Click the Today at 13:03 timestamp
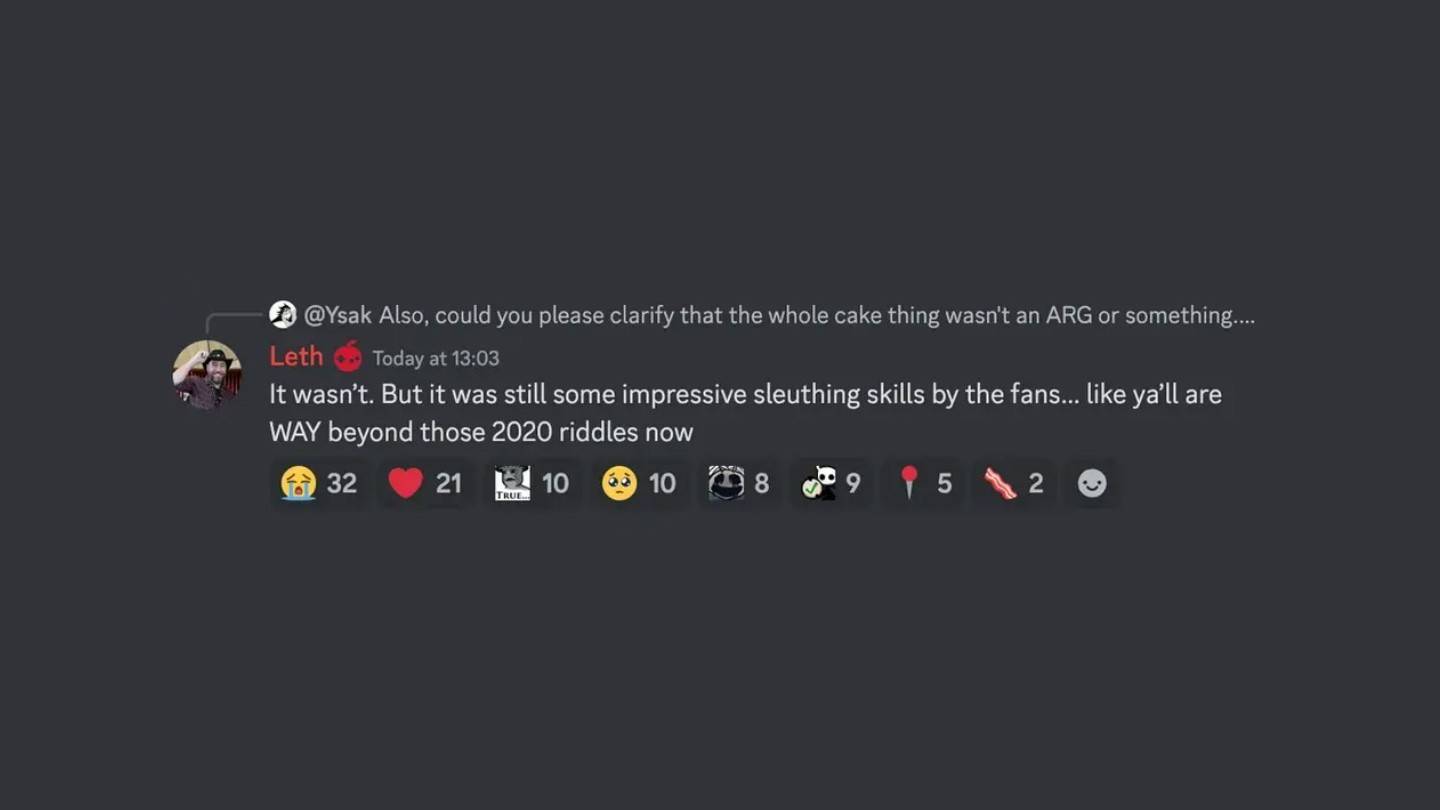The width and height of the screenshot is (1440, 810). click(x=436, y=358)
